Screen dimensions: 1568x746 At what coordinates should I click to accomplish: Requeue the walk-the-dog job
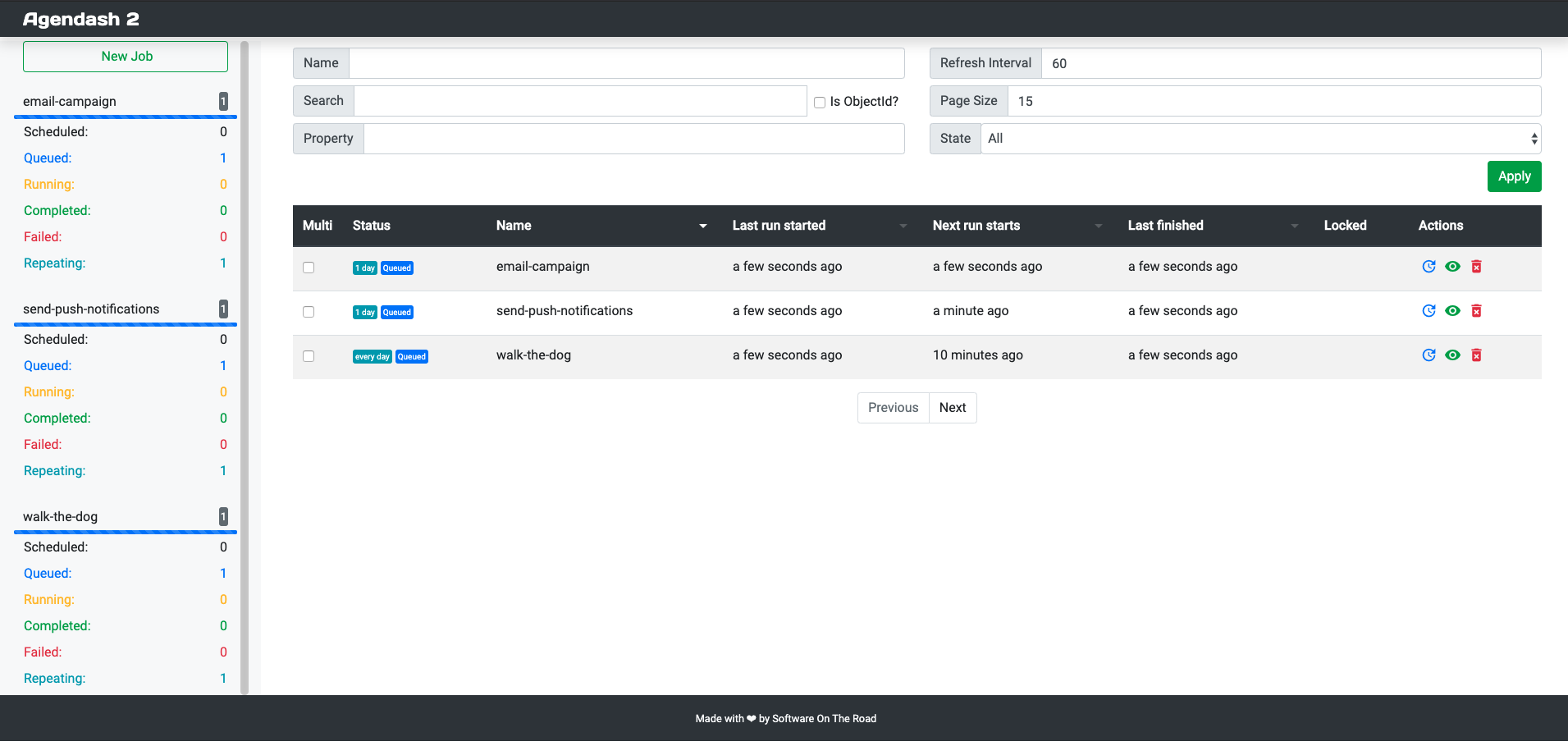tap(1429, 355)
